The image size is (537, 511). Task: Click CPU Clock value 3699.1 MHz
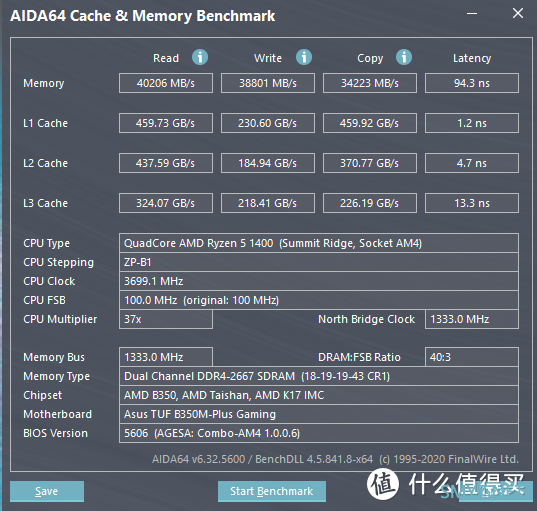319,281
